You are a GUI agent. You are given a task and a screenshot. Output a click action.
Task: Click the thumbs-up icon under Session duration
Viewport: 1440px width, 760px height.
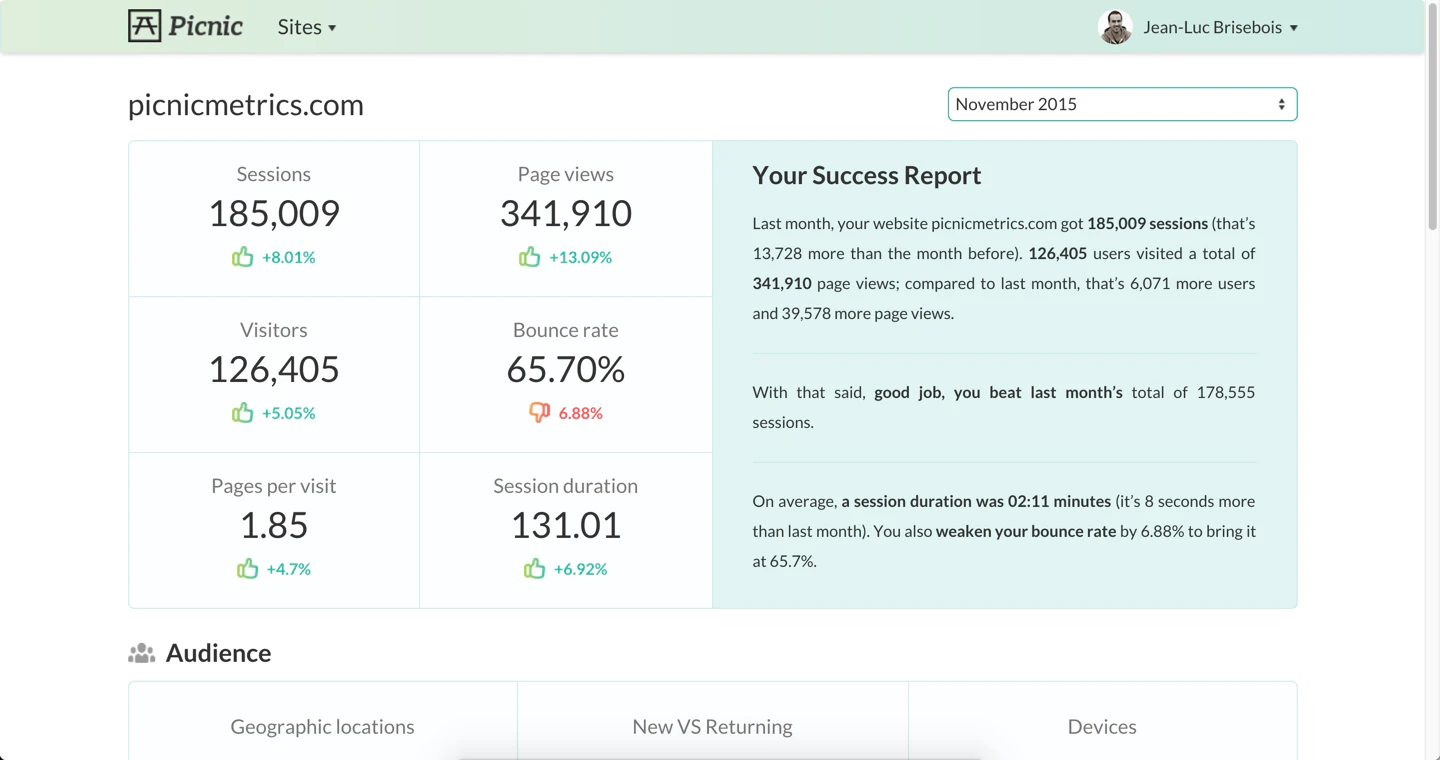point(535,569)
